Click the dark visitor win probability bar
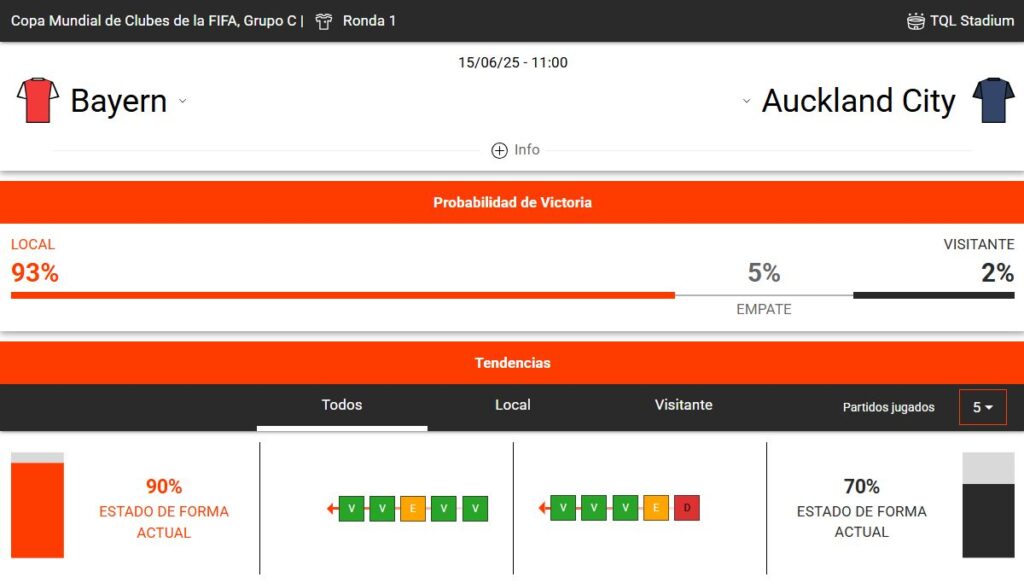Viewport: 1024px width, 583px height. coord(933,296)
